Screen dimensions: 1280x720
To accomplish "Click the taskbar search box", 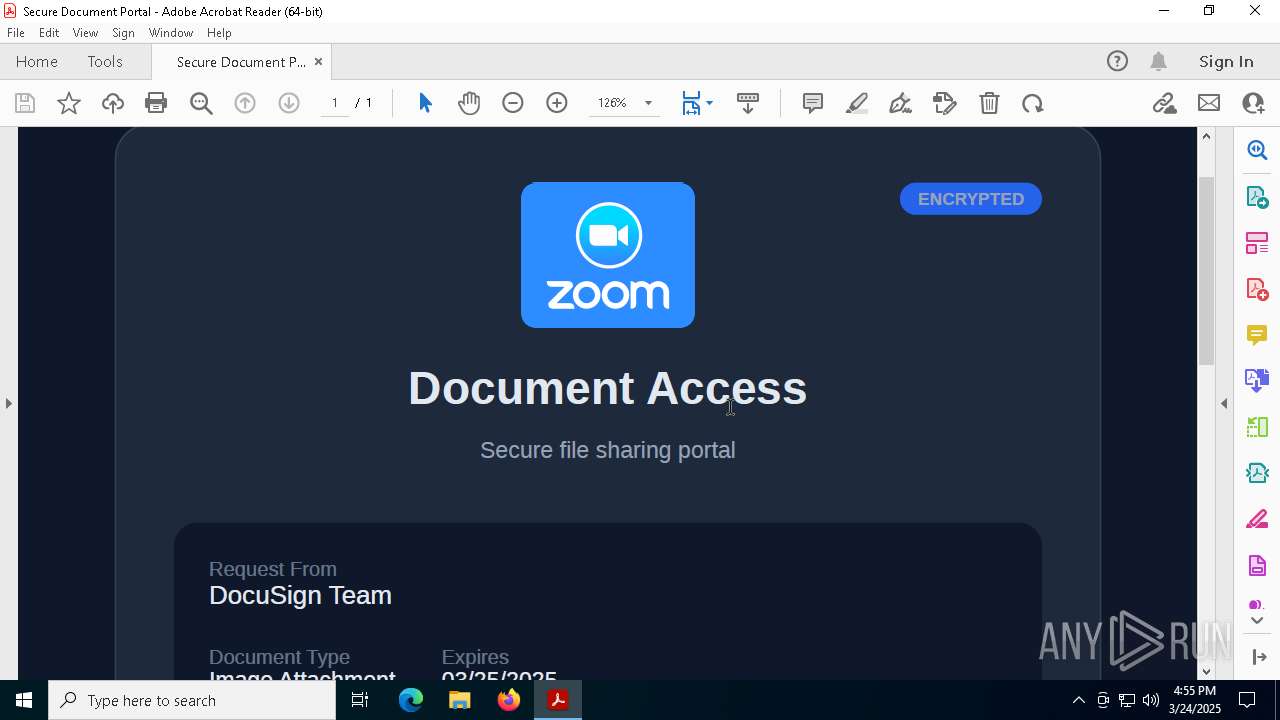I will pyautogui.click(x=192, y=700).
